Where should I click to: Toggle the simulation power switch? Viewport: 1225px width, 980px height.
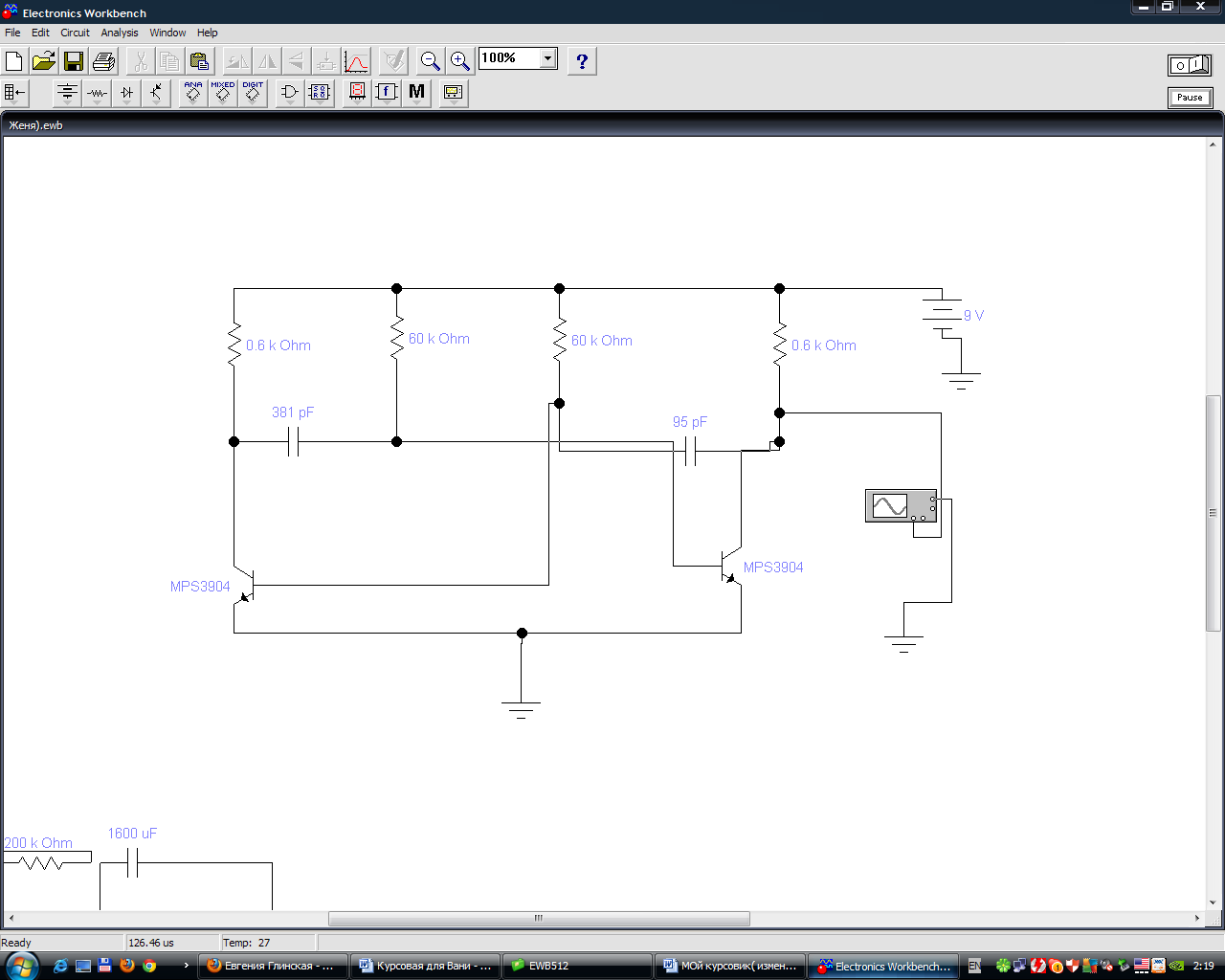click(x=1190, y=65)
